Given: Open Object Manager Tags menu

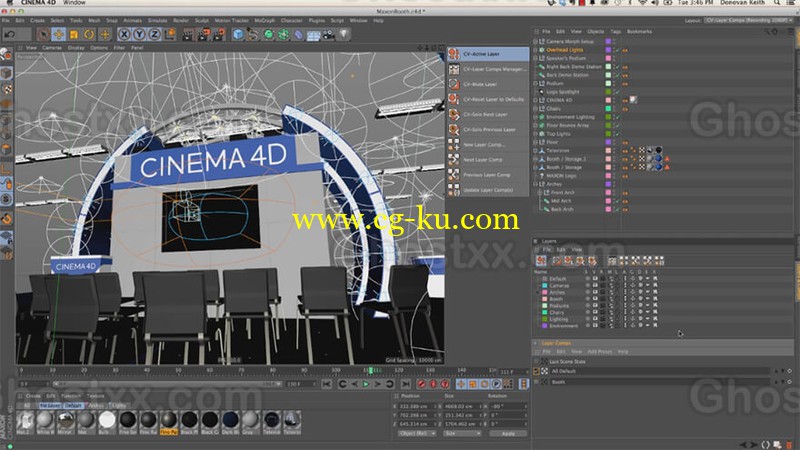Looking at the screenshot, I should [x=616, y=32].
